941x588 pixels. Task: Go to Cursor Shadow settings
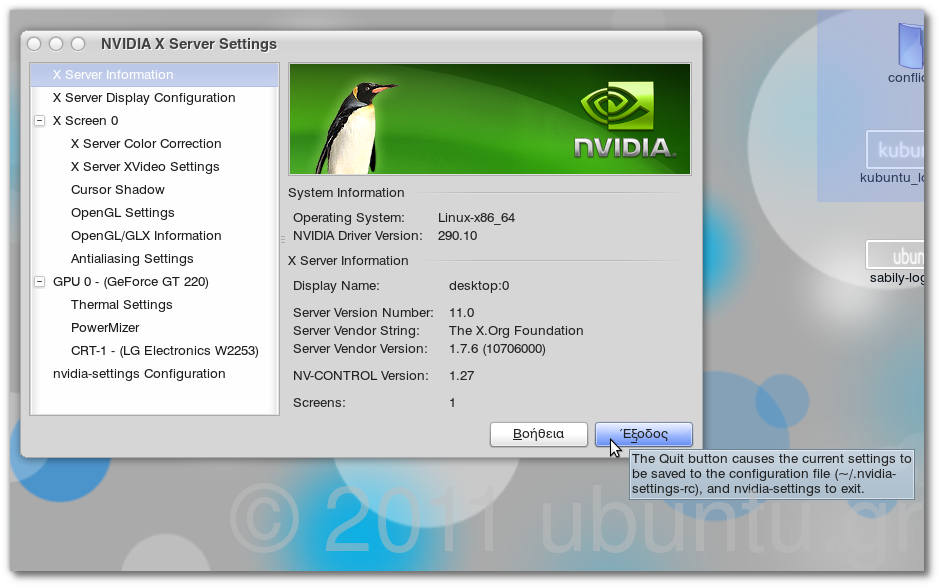(118, 190)
